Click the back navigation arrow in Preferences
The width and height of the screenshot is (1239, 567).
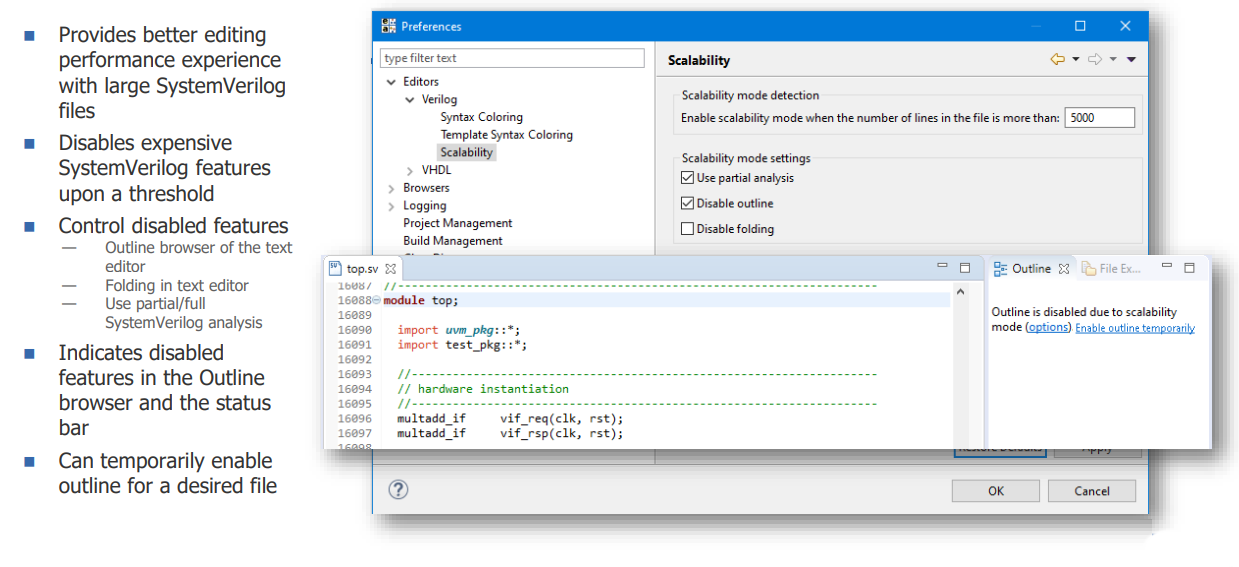click(x=1056, y=60)
